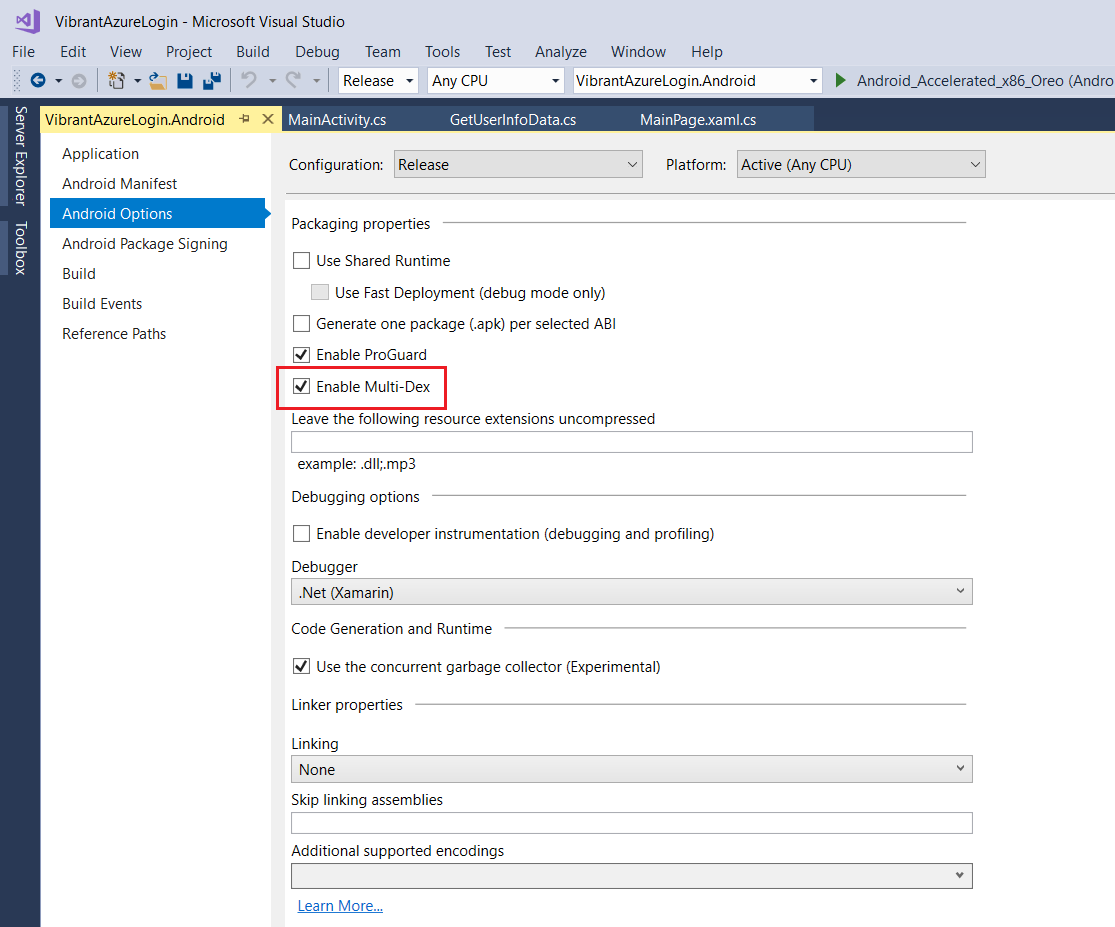
Task: Switch to the MainPage.xaml.cs tab
Action: [698, 119]
